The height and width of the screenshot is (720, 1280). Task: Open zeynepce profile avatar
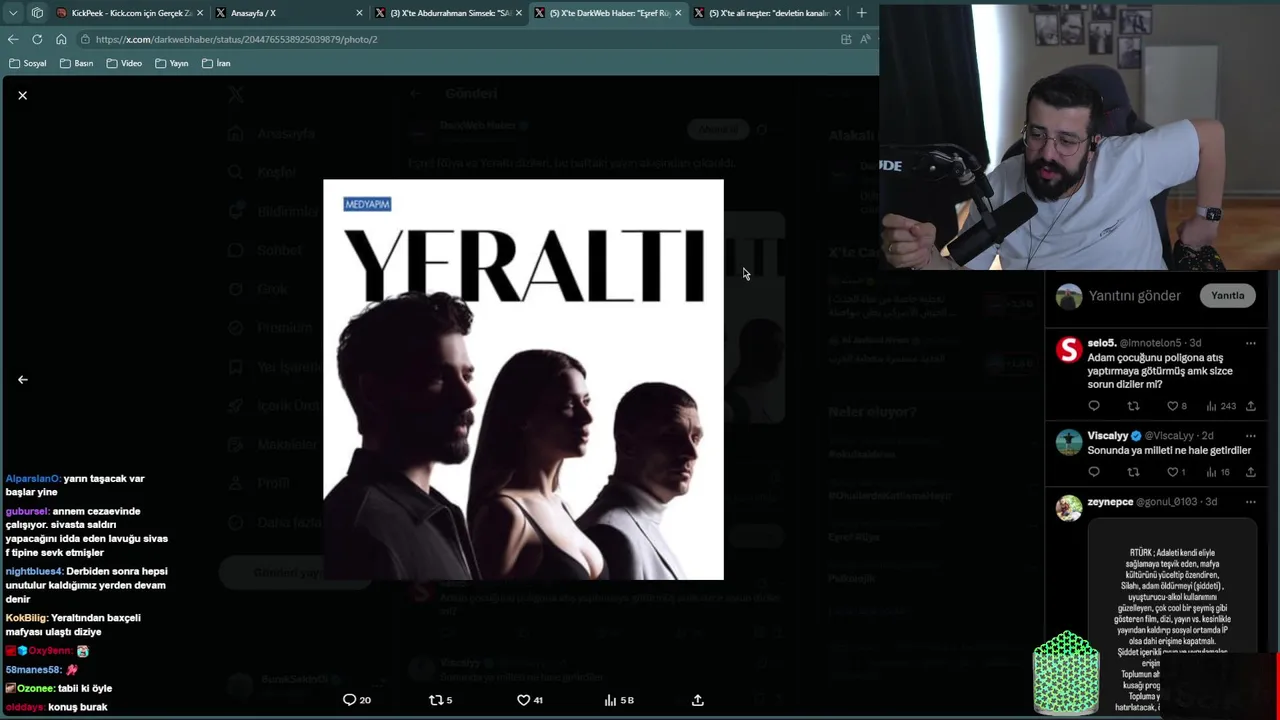click(x=1069, y=508)
